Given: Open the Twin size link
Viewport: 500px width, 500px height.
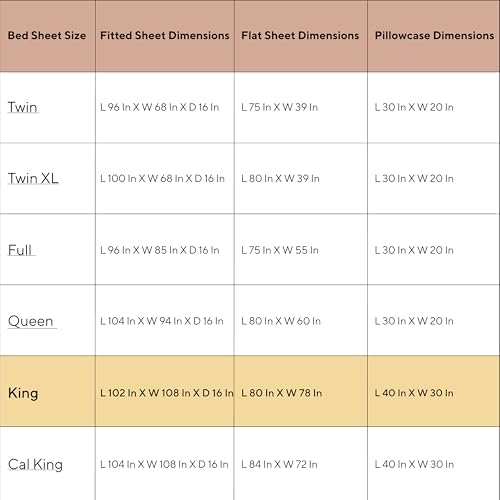Looking at the screenshot, I should pos(22,107).
